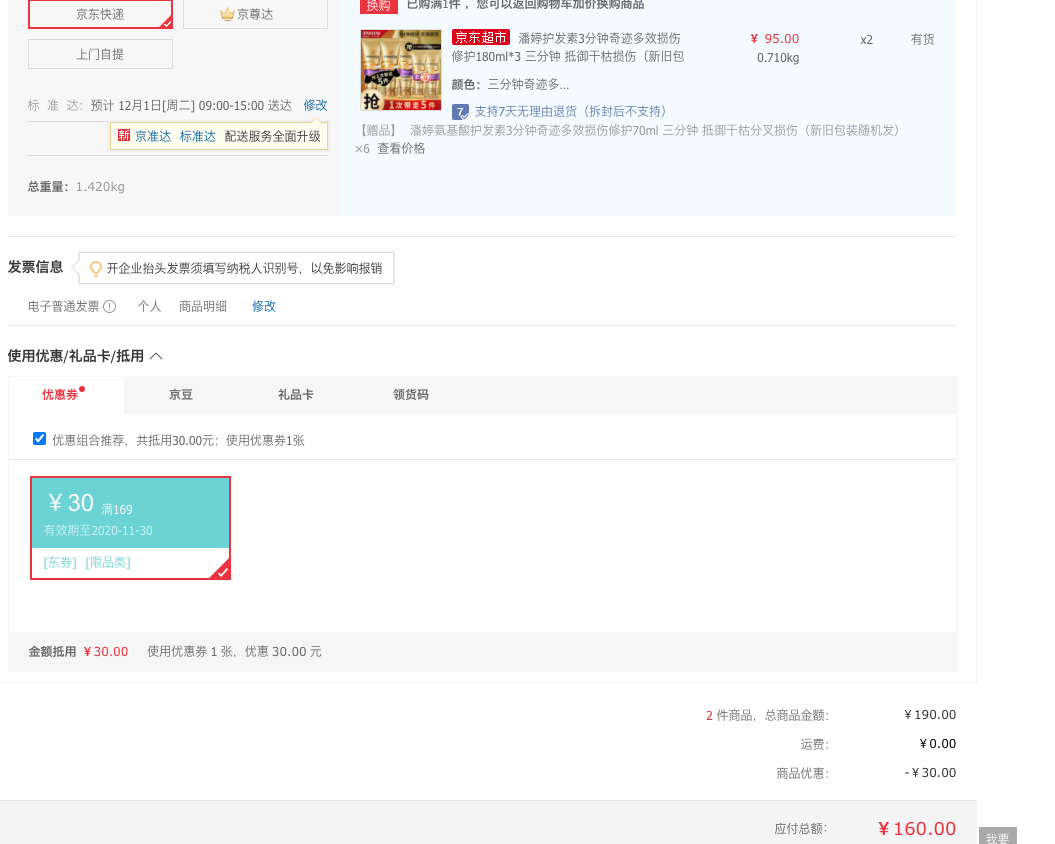Click the 金额抵用 ¥30.00 value

coord(106,652)
